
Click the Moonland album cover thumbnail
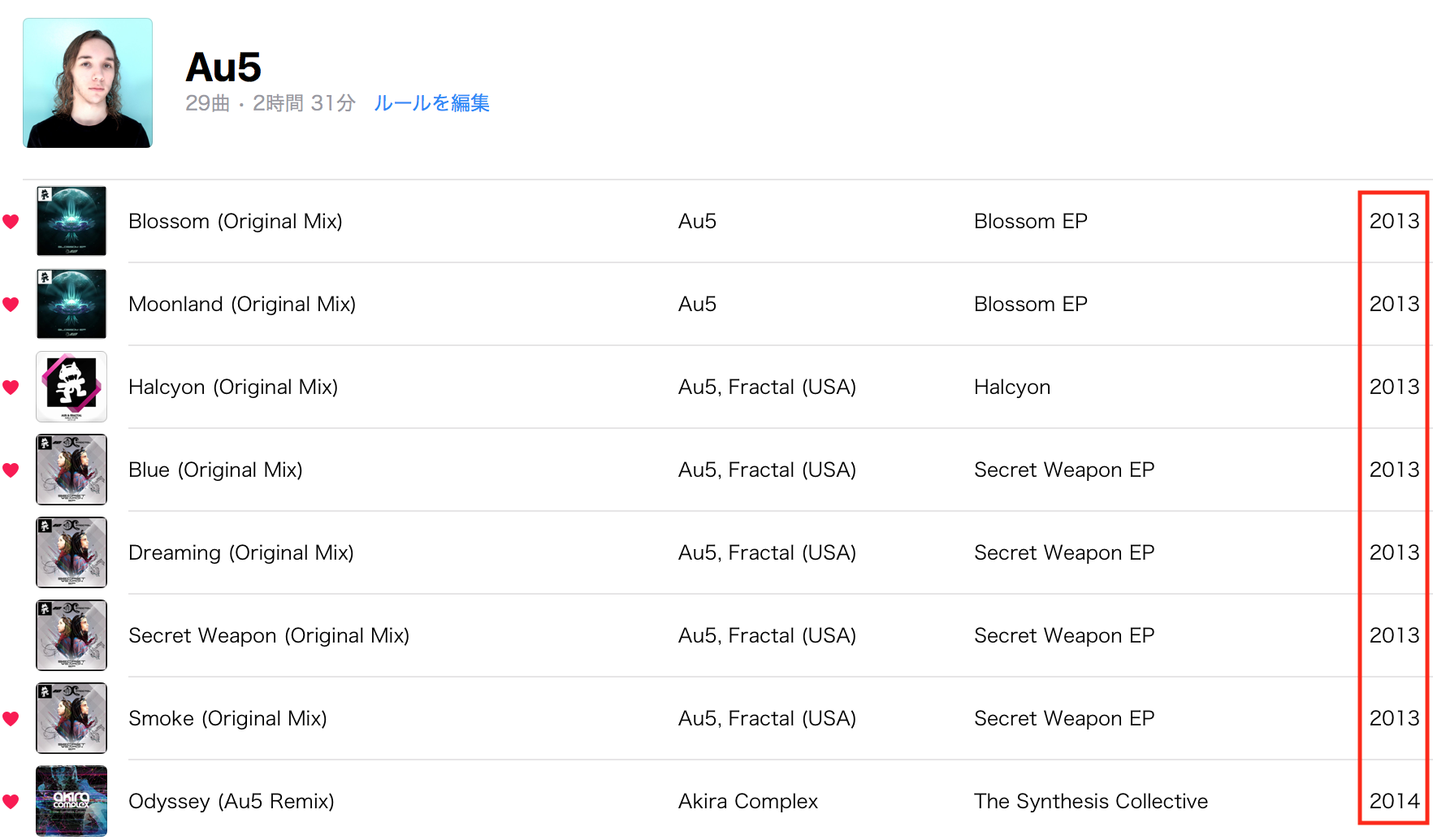[x=71, y=304]
